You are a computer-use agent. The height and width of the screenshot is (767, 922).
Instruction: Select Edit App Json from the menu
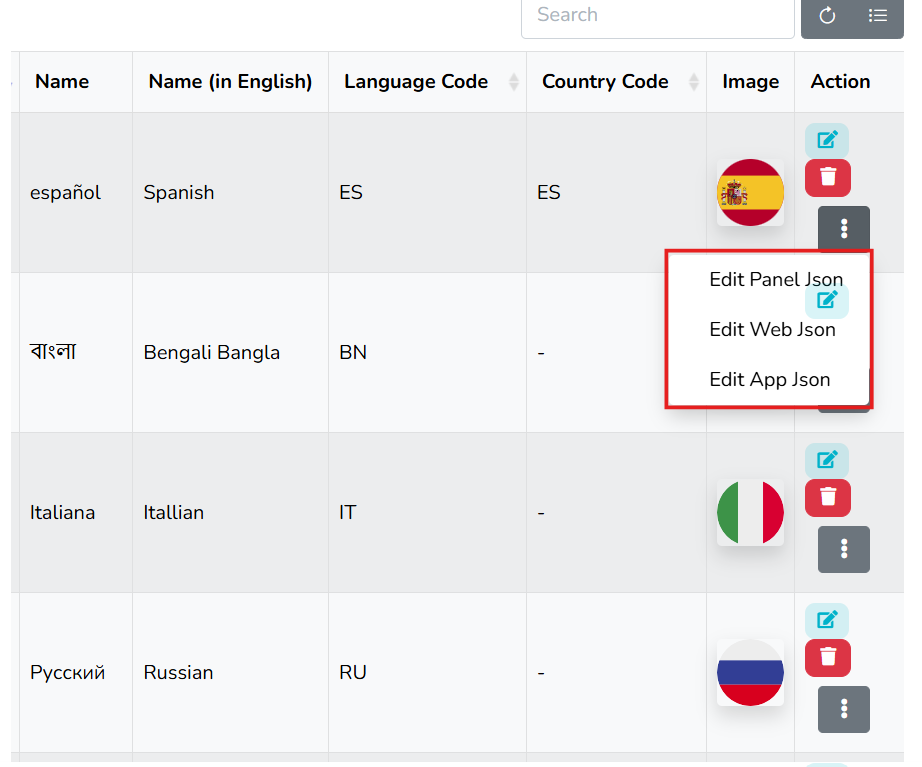pyautogui.click(x=768, y=379)
